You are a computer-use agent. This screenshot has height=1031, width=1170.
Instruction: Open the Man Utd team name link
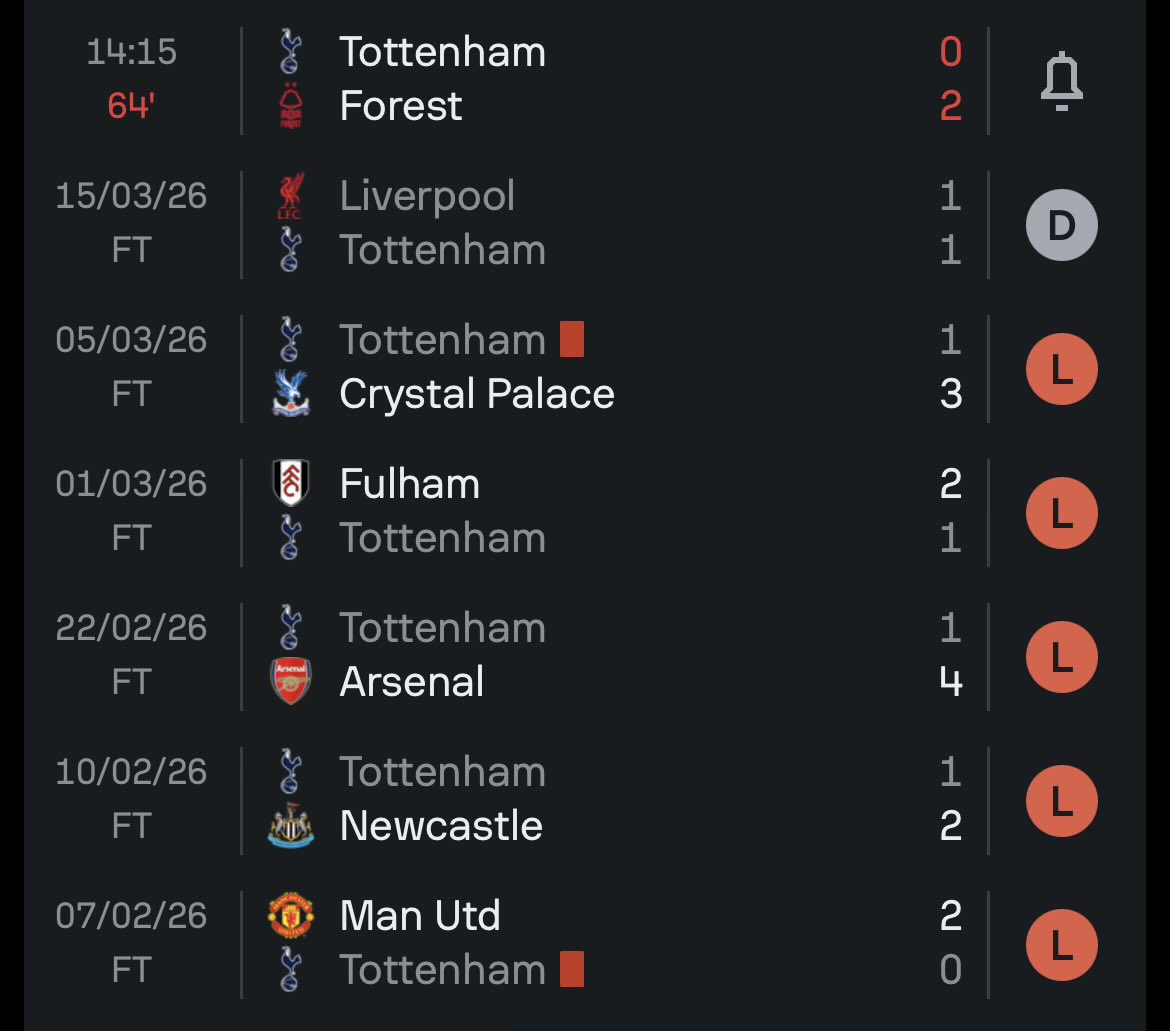[x=420, y=916]
